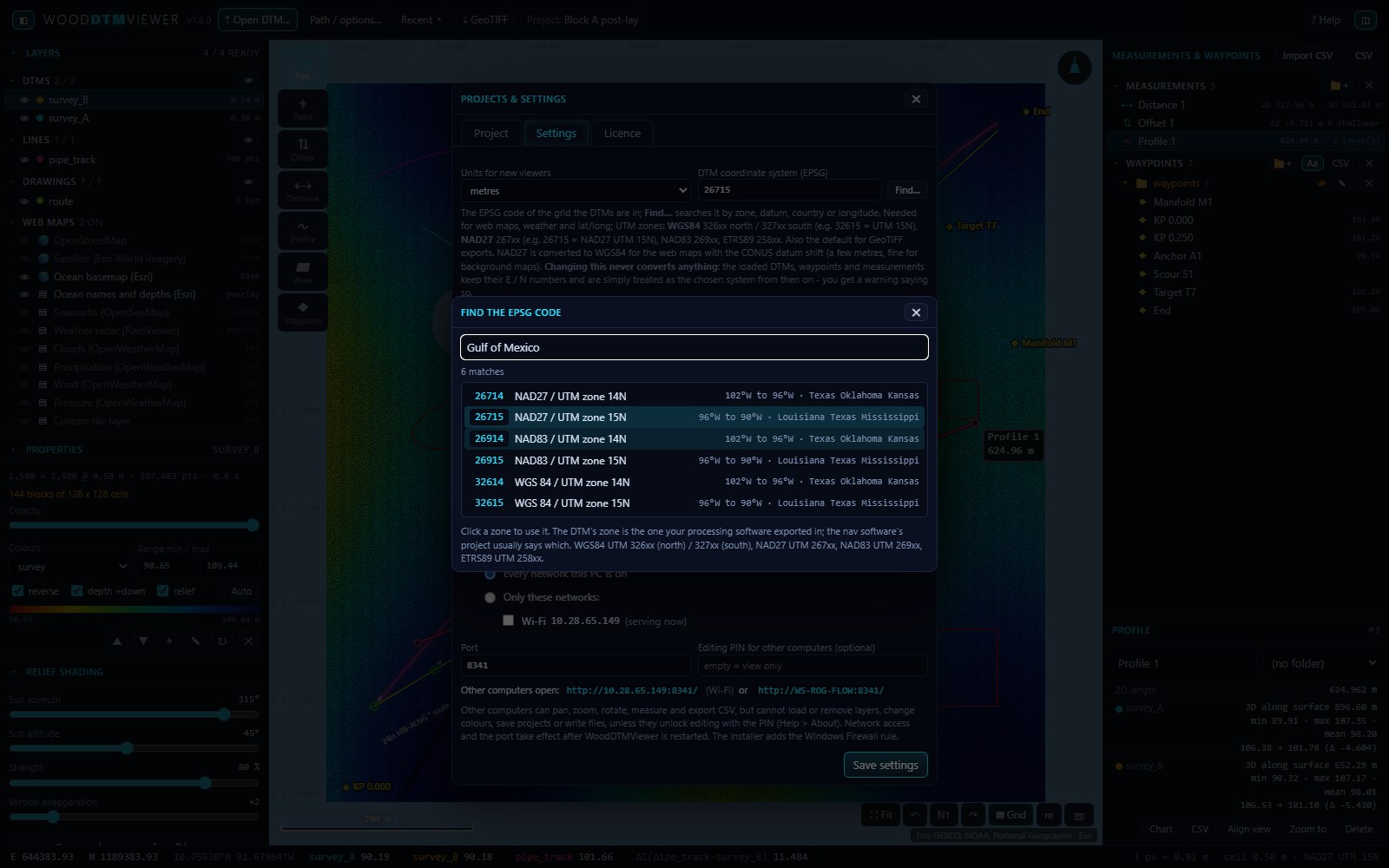This screenshot has height=868, width=1389.
Task: Add a new folder to Measurements
Action: [x=1340, y=86]
